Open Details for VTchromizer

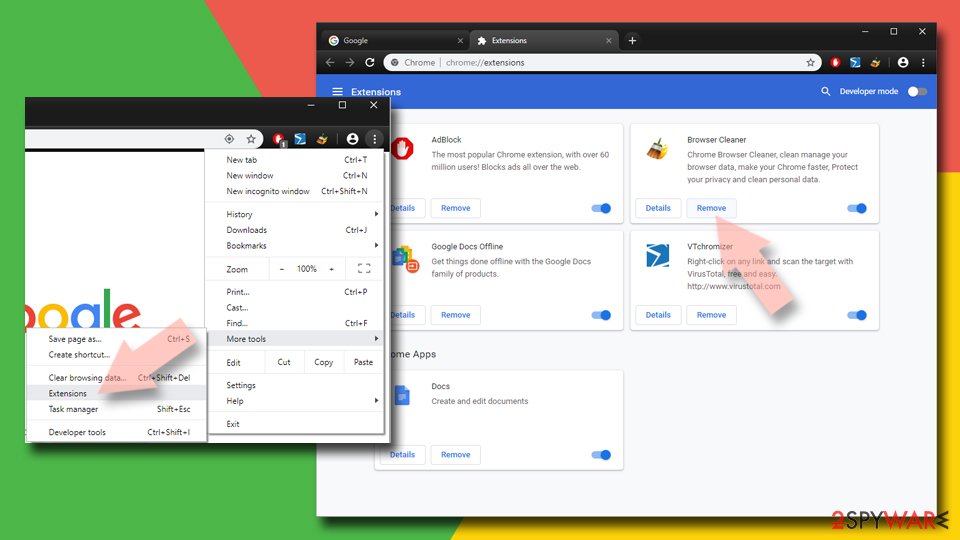[658, 315]
